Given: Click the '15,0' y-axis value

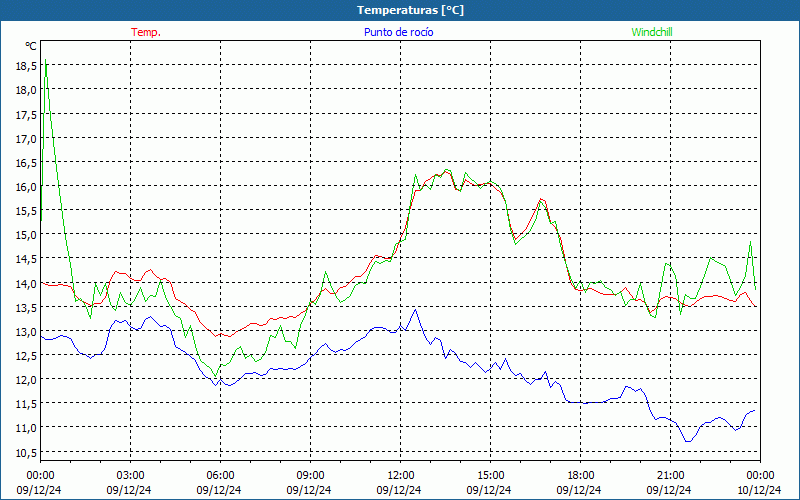Looking at the screenshot, I should [x=26, y=235].
